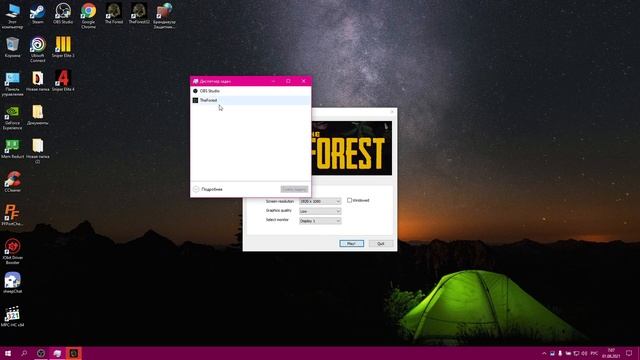The image size is (640, 360).
Task: Open the notification center icon
Action: 629,353
